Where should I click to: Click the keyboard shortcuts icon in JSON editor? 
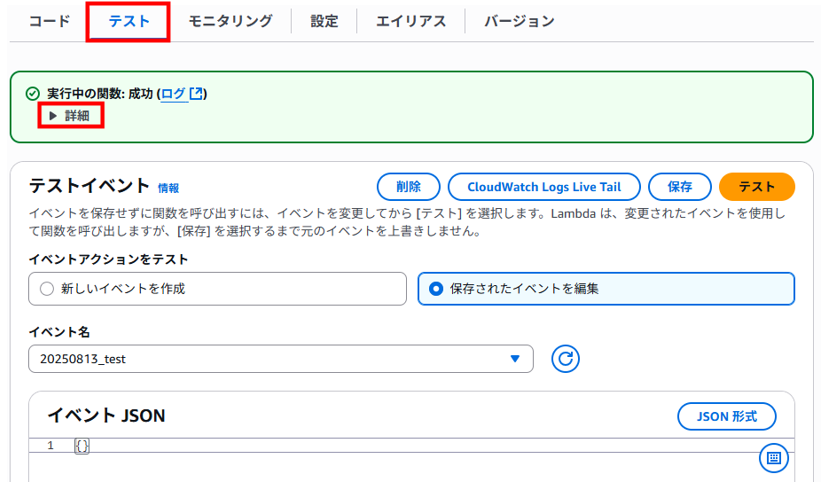(774, 458)
